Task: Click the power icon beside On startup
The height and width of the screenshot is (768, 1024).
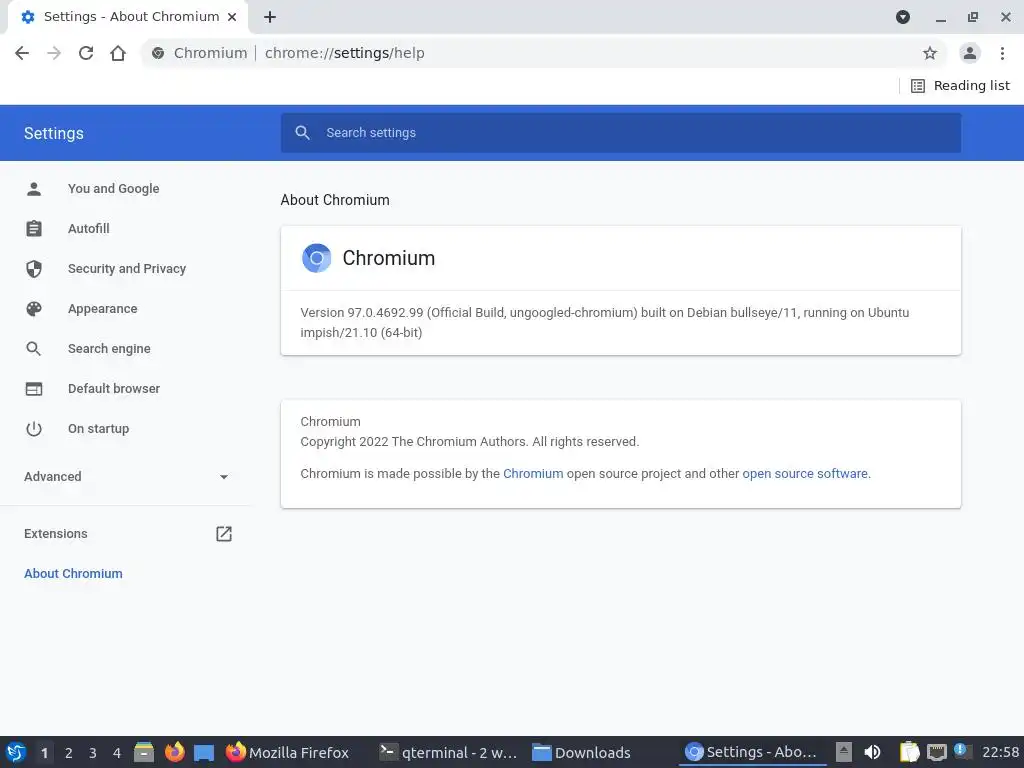Action: coord(34,428)
